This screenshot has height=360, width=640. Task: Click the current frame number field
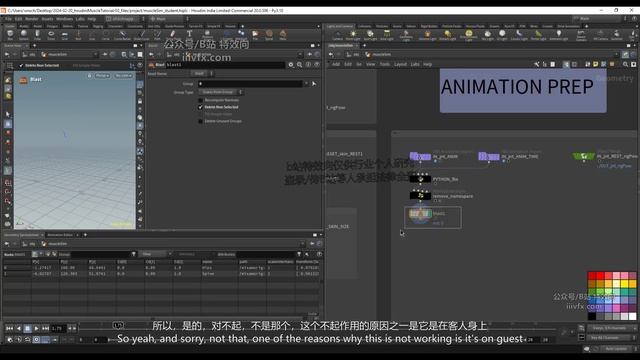click(x=58, y=328)
